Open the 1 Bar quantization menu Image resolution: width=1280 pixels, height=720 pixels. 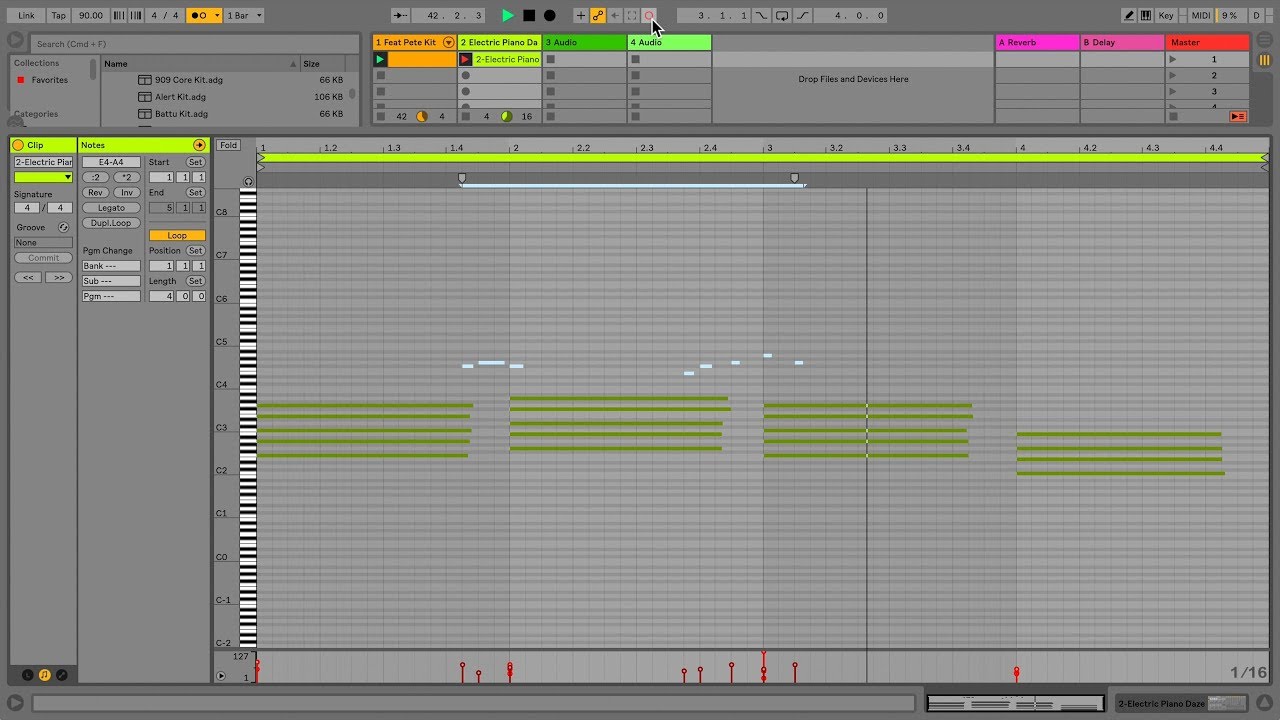click(244, 16)
